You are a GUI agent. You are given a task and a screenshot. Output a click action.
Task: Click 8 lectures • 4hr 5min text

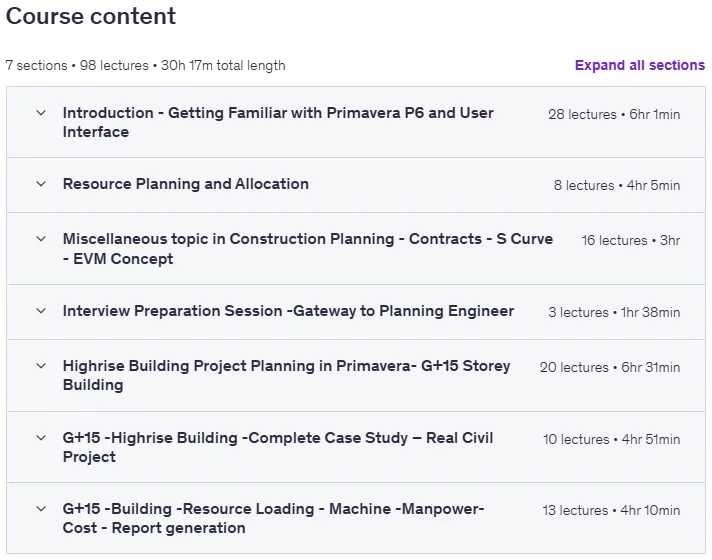click(617, 185)
